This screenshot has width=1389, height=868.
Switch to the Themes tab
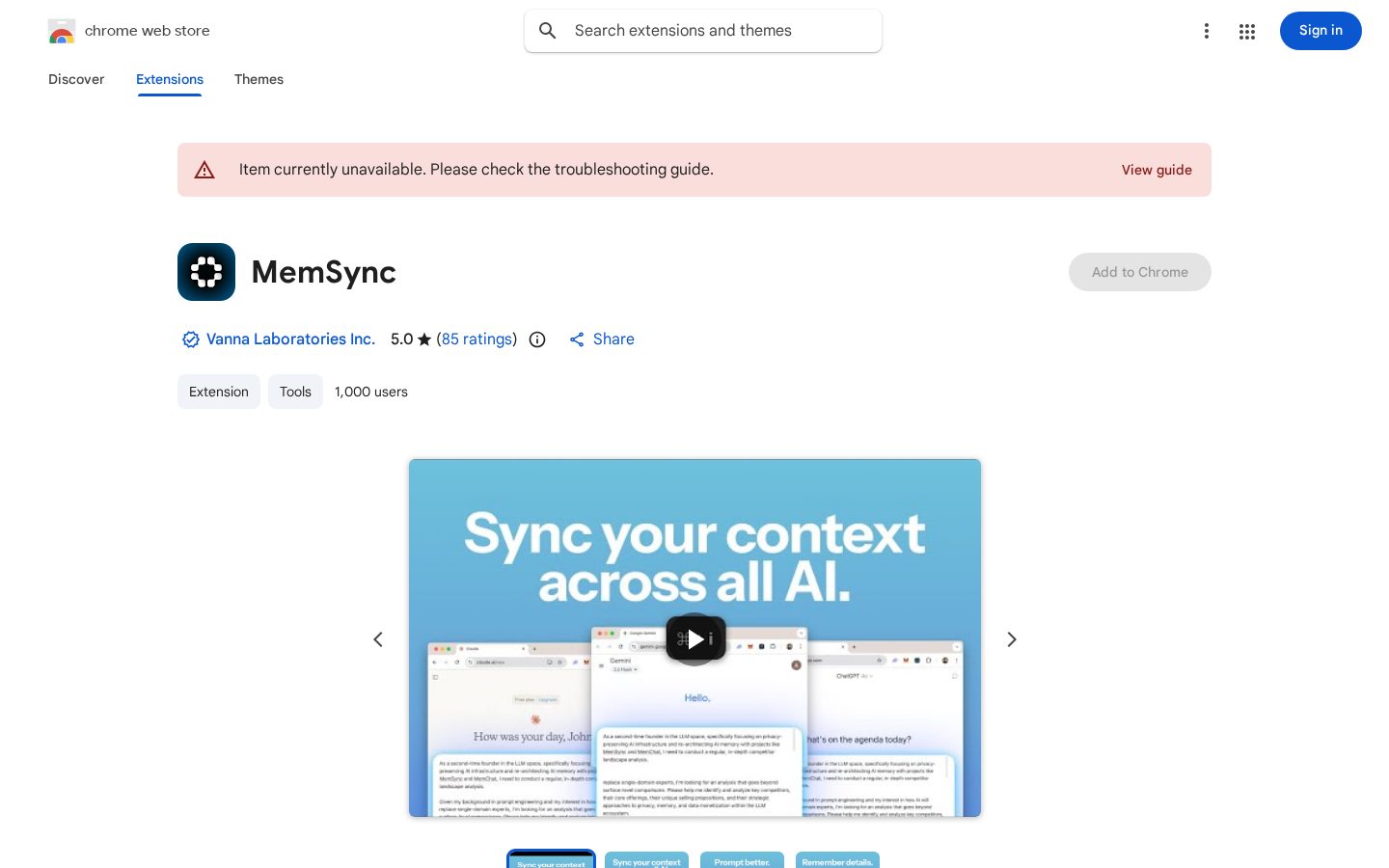coord(259,79)
